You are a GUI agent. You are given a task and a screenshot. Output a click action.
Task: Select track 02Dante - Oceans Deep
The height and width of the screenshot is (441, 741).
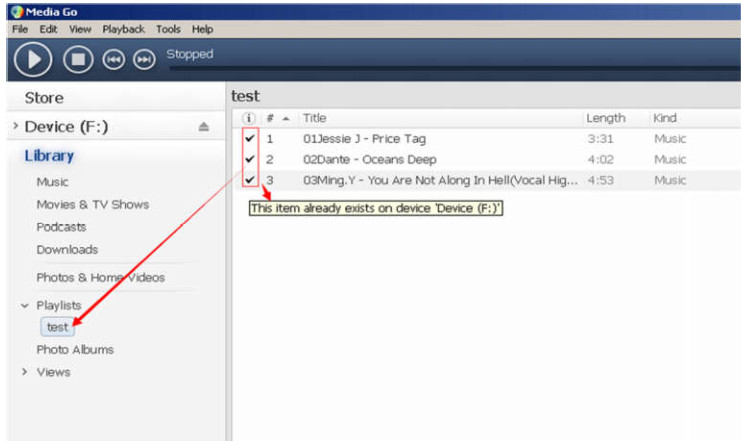(370, 159)
